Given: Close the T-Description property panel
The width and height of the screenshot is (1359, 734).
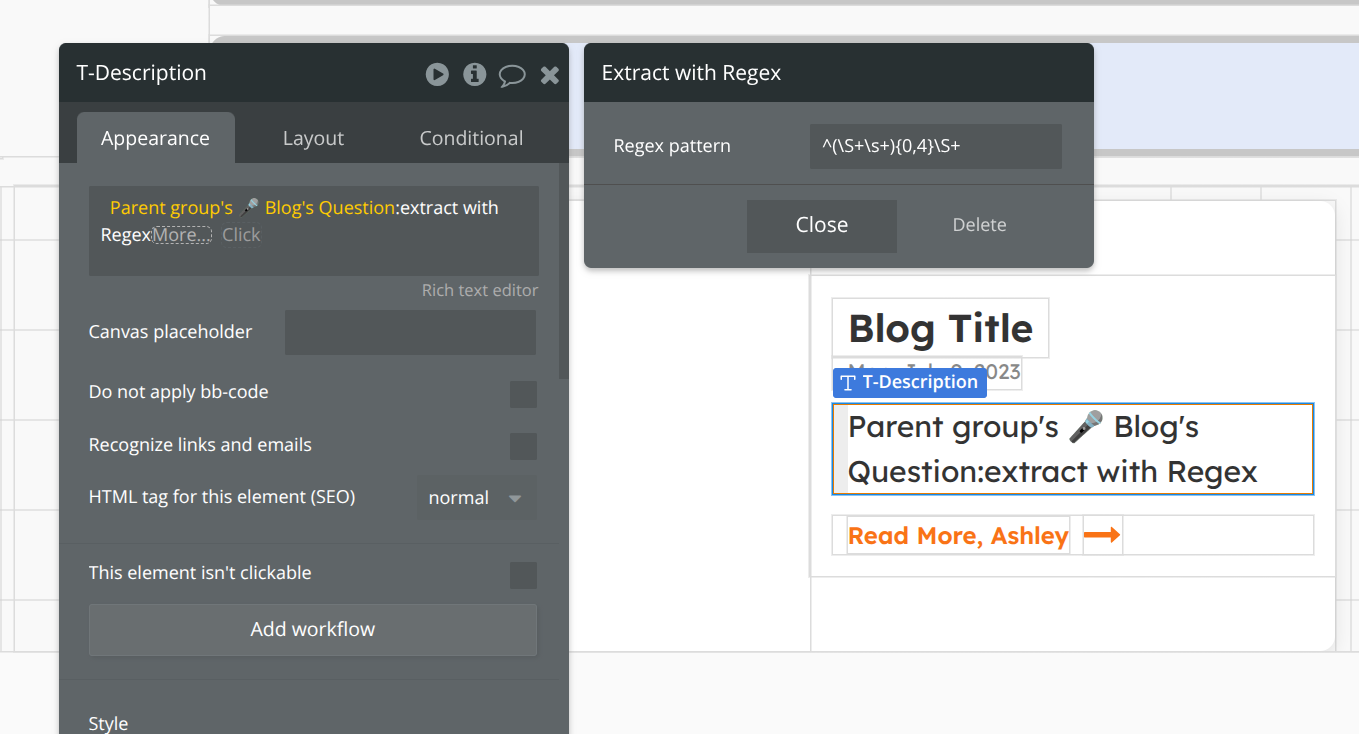Looking at the screenshot, I should (549, 74).
